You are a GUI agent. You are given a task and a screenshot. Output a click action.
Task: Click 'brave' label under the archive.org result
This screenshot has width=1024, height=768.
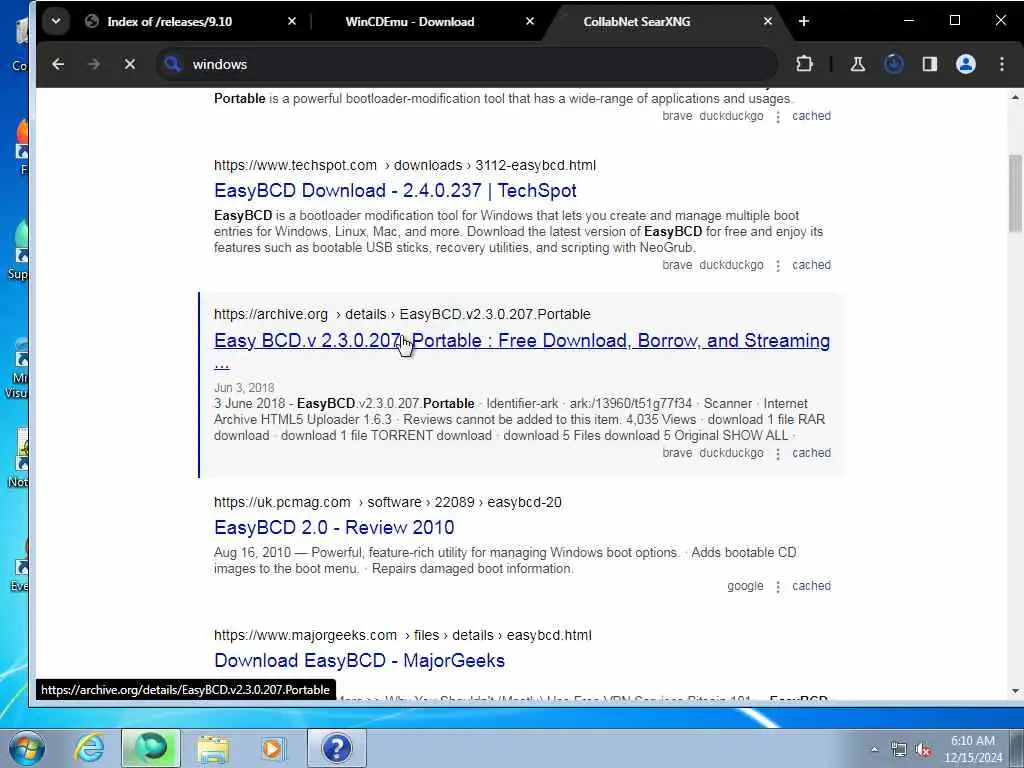click(677, 453)
